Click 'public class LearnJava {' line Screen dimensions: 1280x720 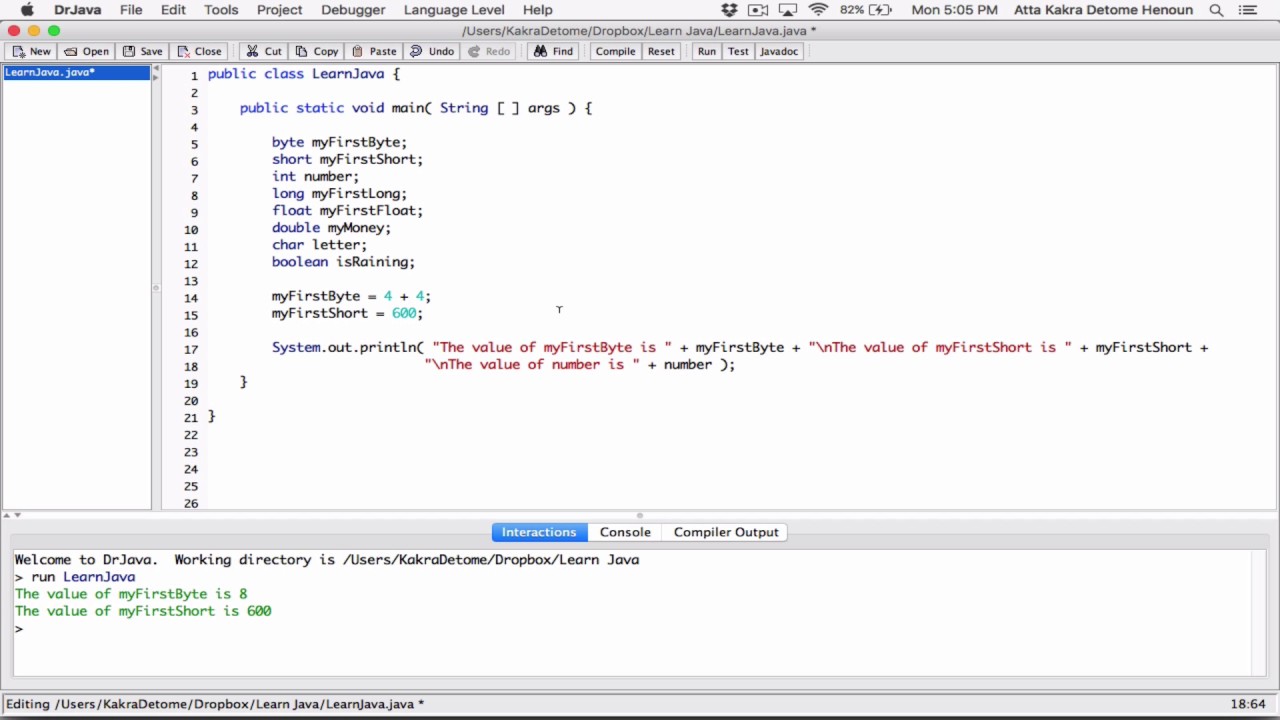[x=303, y=74]
